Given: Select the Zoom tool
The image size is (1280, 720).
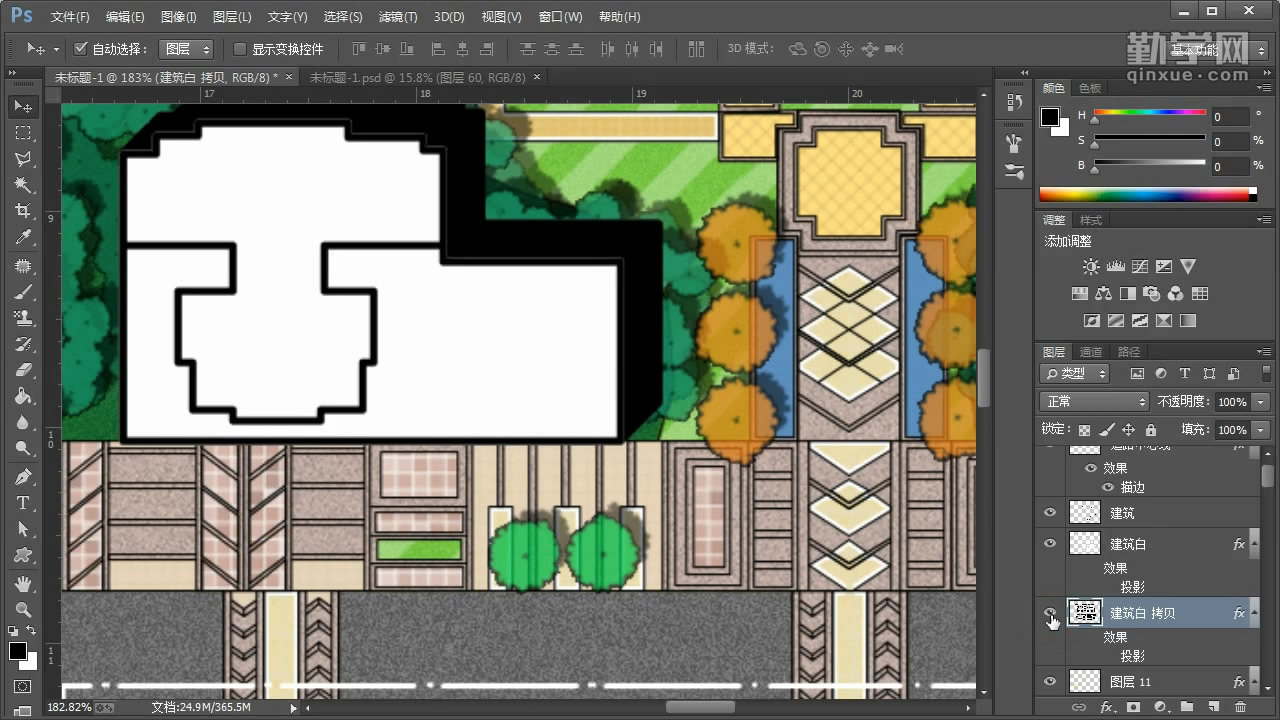Looking at the screenshot, I should 23,610.
